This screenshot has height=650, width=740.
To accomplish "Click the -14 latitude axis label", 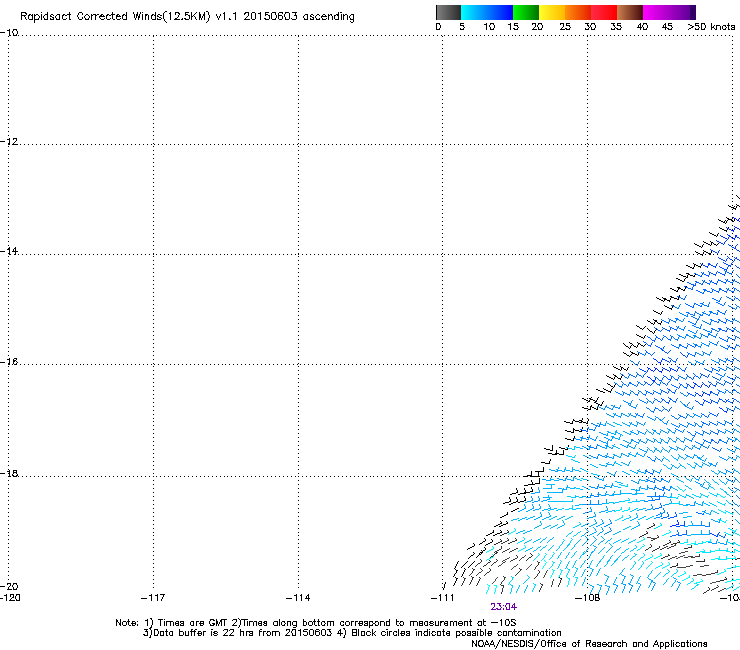I will (9, 251).
